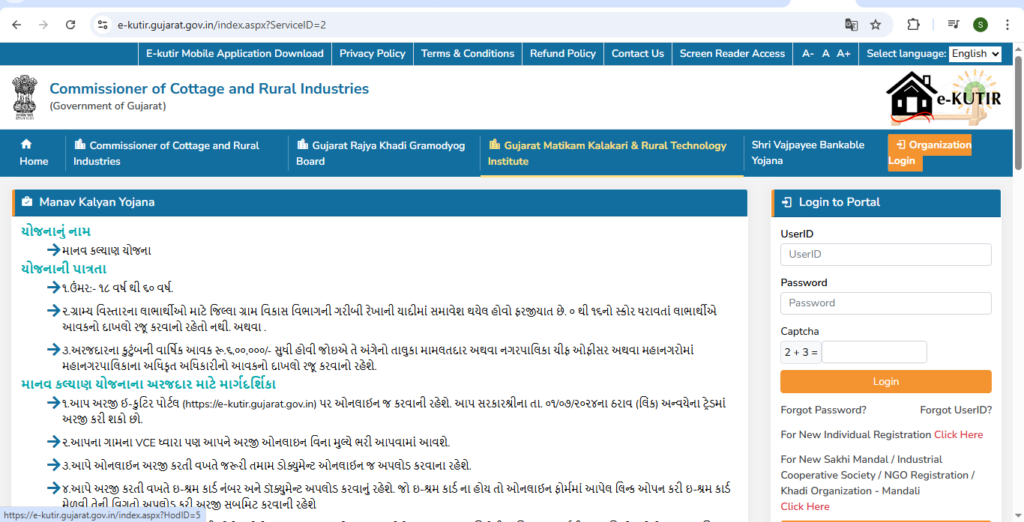Click the 'Manav Kalyan Yojana' panel header

click(x=379, y=203)
